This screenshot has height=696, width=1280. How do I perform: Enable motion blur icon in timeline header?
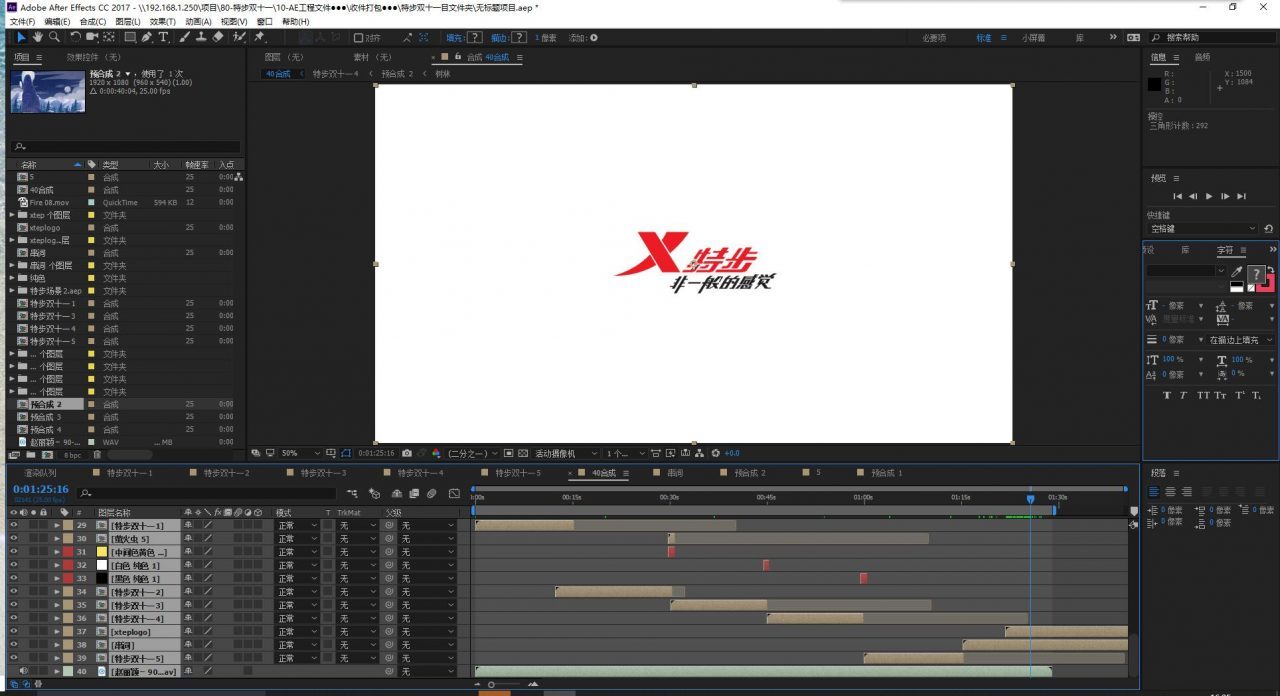tap(431, 493)
